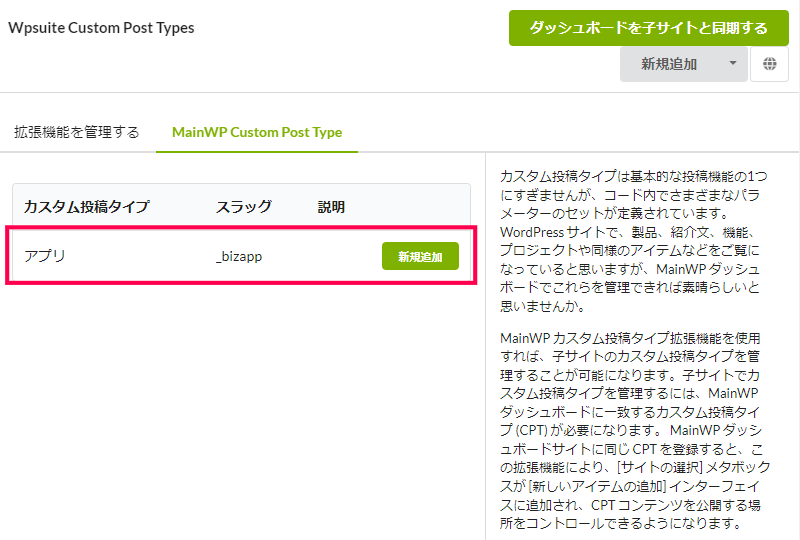
Task: Click the WordPress サイトで text line
Action: [627, 232]
